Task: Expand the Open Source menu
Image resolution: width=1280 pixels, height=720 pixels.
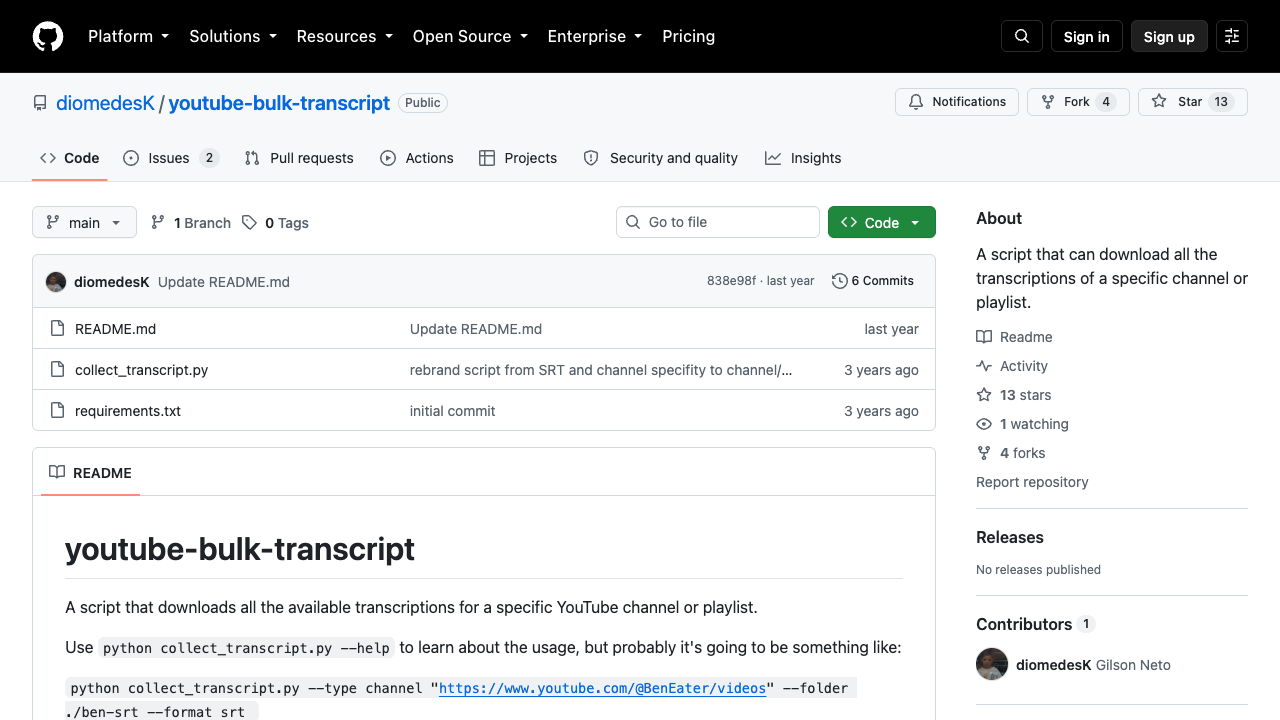Action: pos(470,36)
